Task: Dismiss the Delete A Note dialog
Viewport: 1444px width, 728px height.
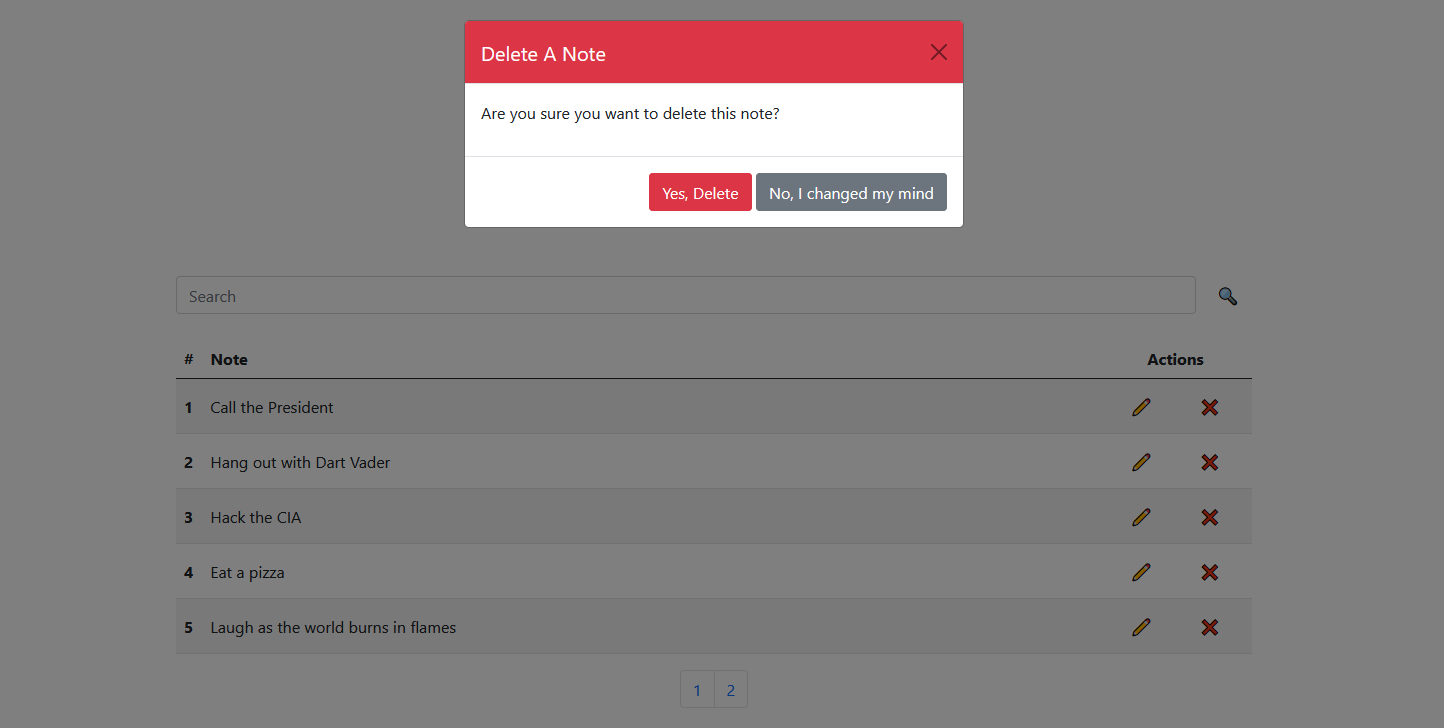Action: coord(938,51)
